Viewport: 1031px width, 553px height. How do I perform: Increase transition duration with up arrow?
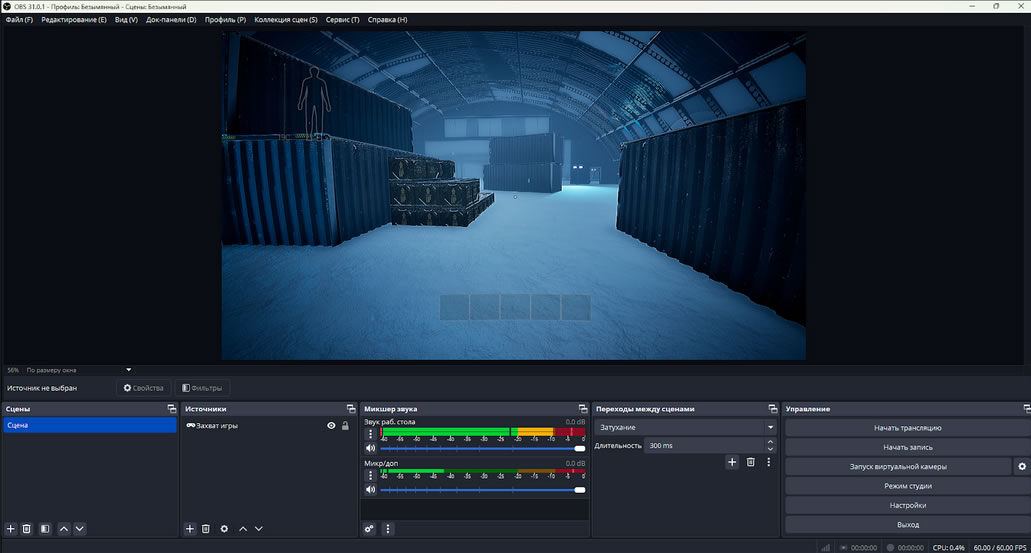pyautogui.click(x=770, y=442)
